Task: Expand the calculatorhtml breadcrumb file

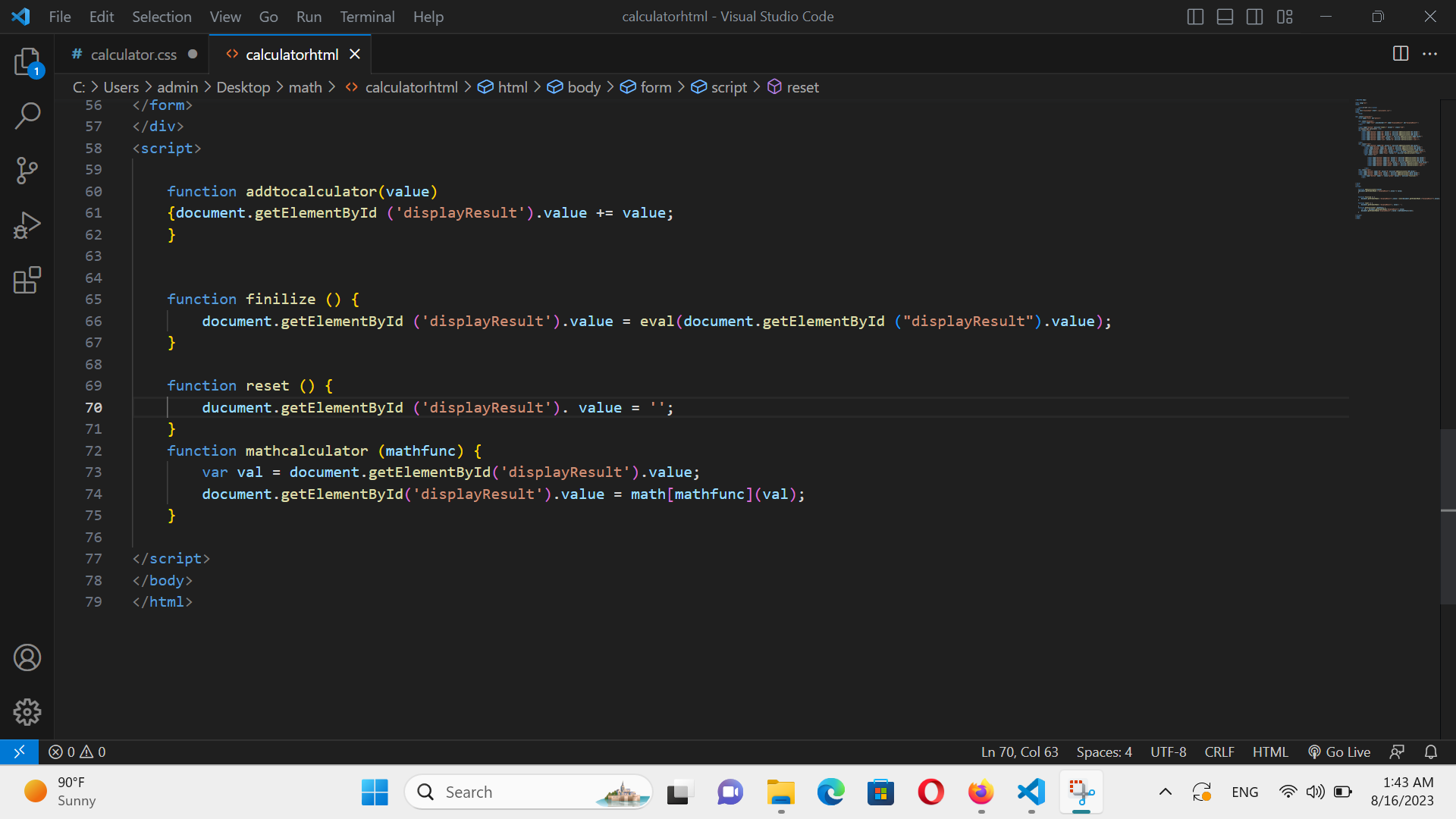Action: click(x=402, y=87)
